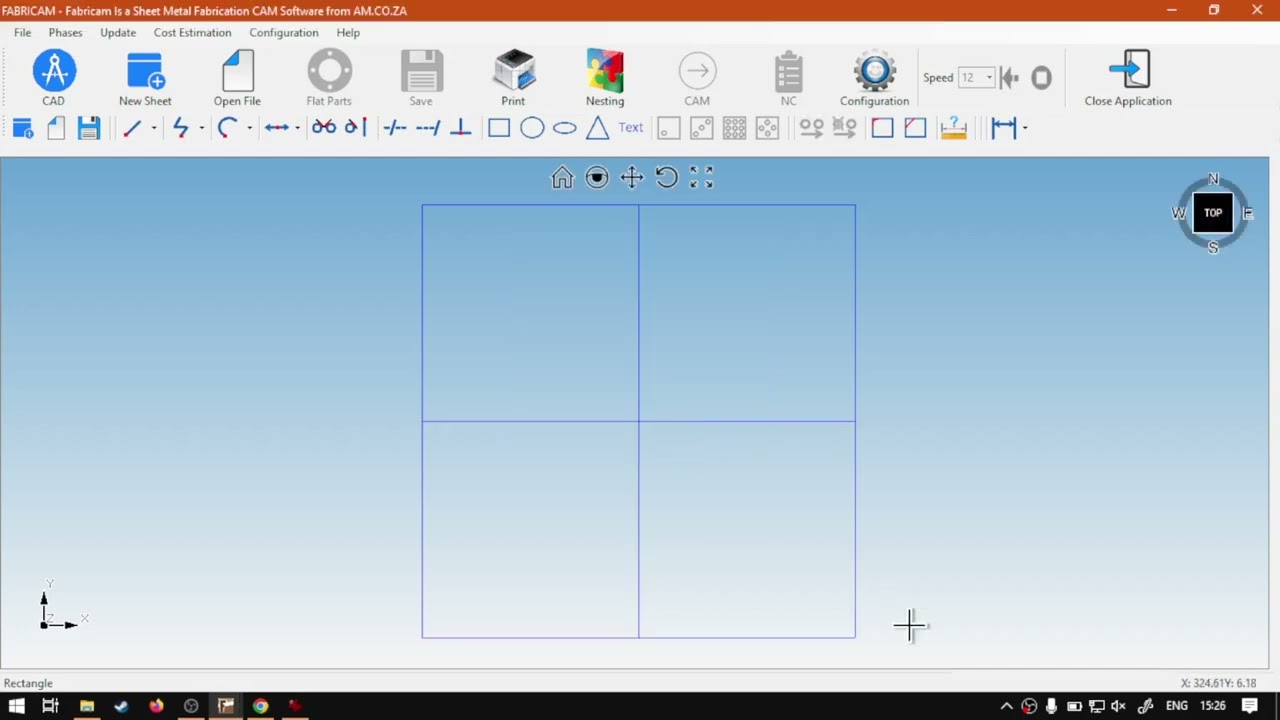Click the view orbit circle icon
Viewport: 1280px width, 720px height.
(597, 178)
